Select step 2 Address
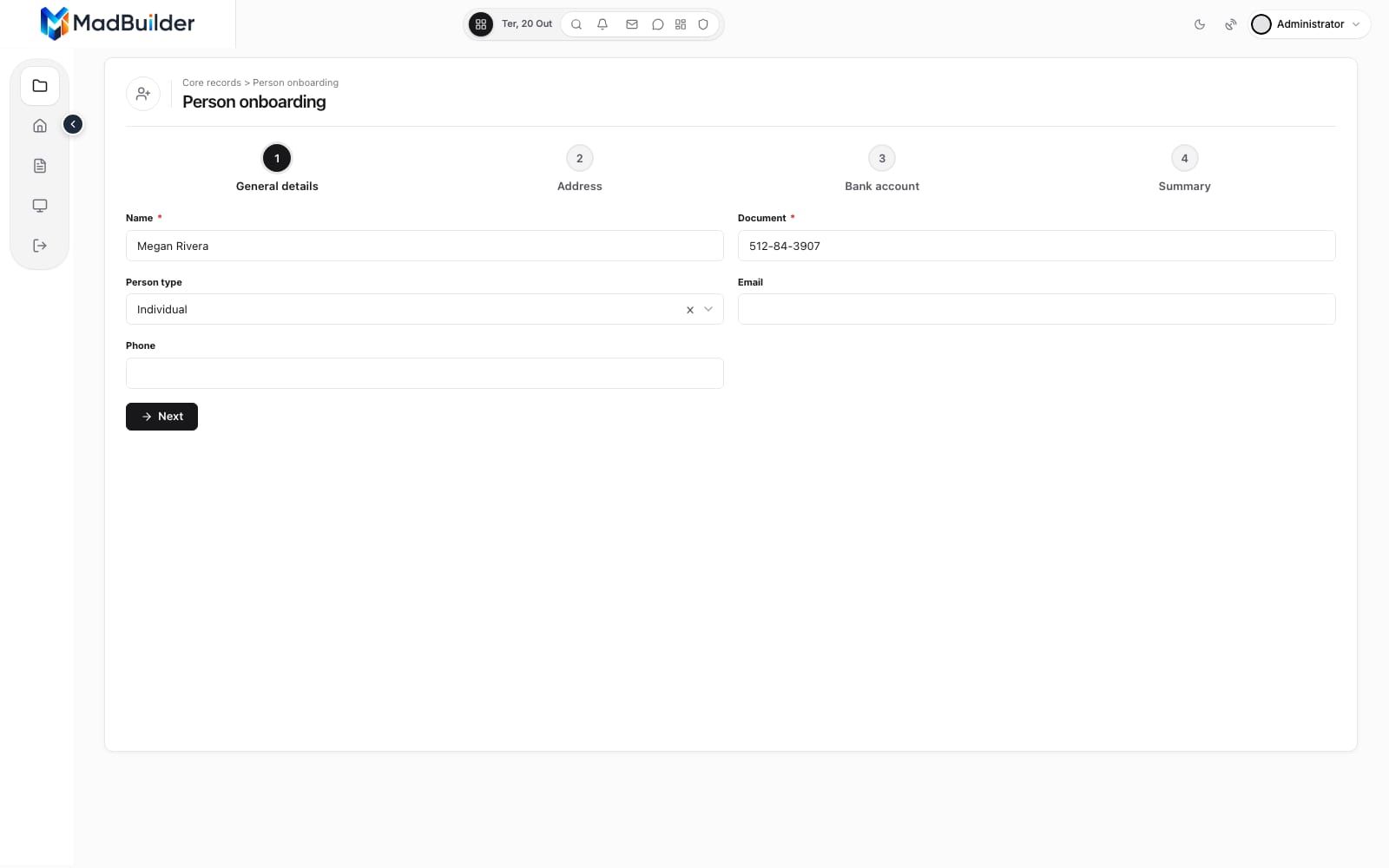Screen dimensions: 1389x868 coord(580,168)
